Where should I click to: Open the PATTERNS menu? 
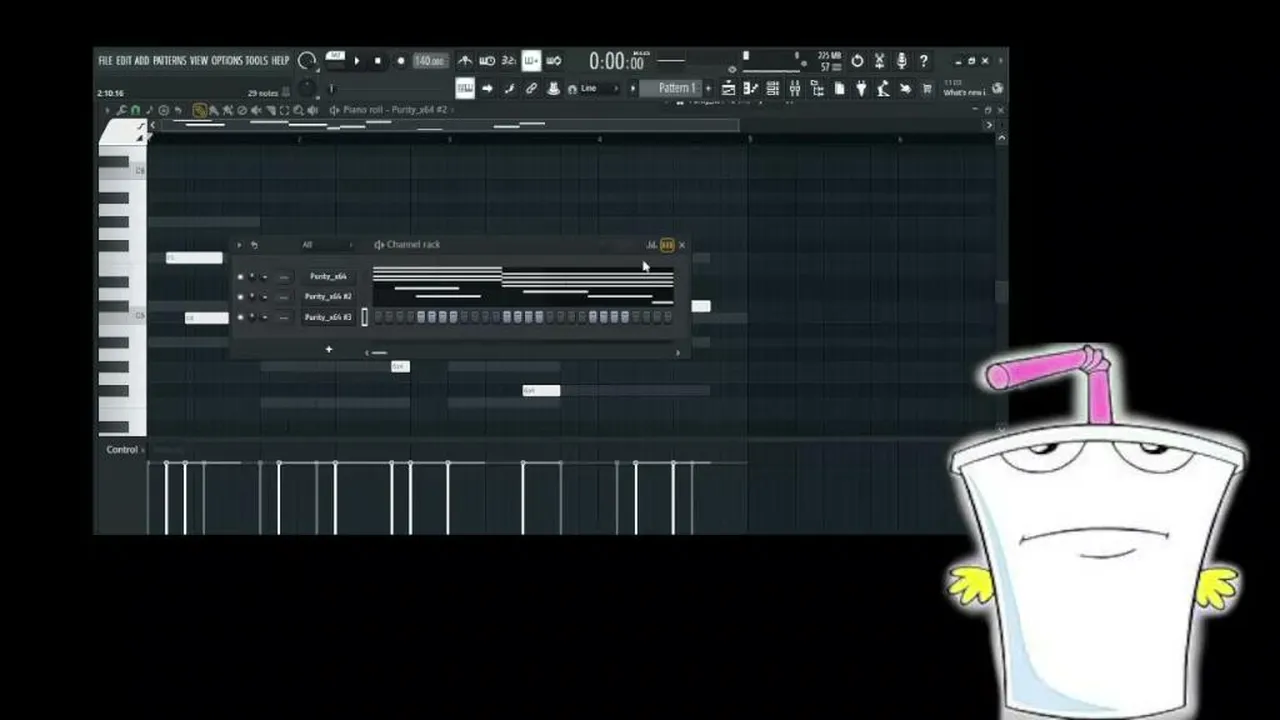tap(169, 61)
